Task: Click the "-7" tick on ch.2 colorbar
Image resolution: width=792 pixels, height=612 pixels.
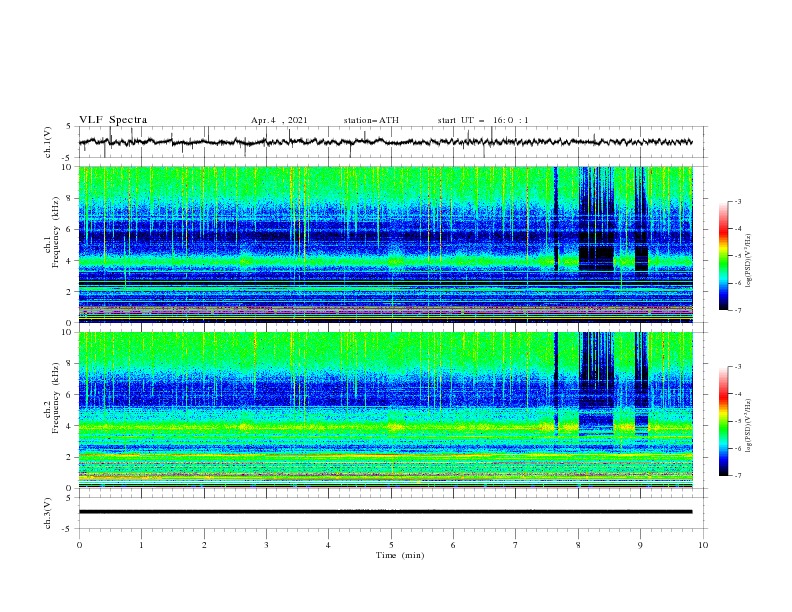Action: point(737,476)
